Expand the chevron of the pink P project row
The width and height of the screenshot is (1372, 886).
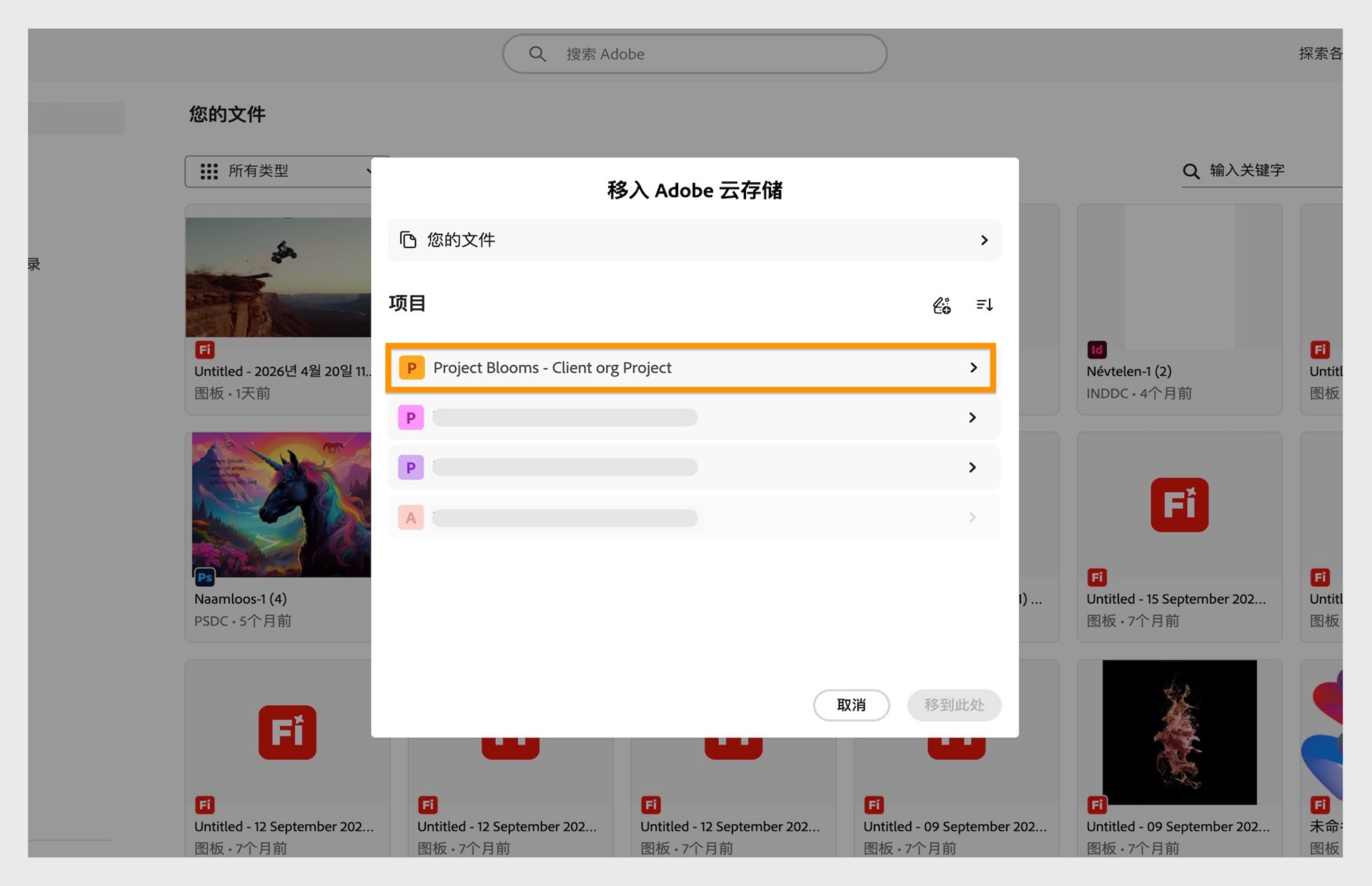coord(972,417)
